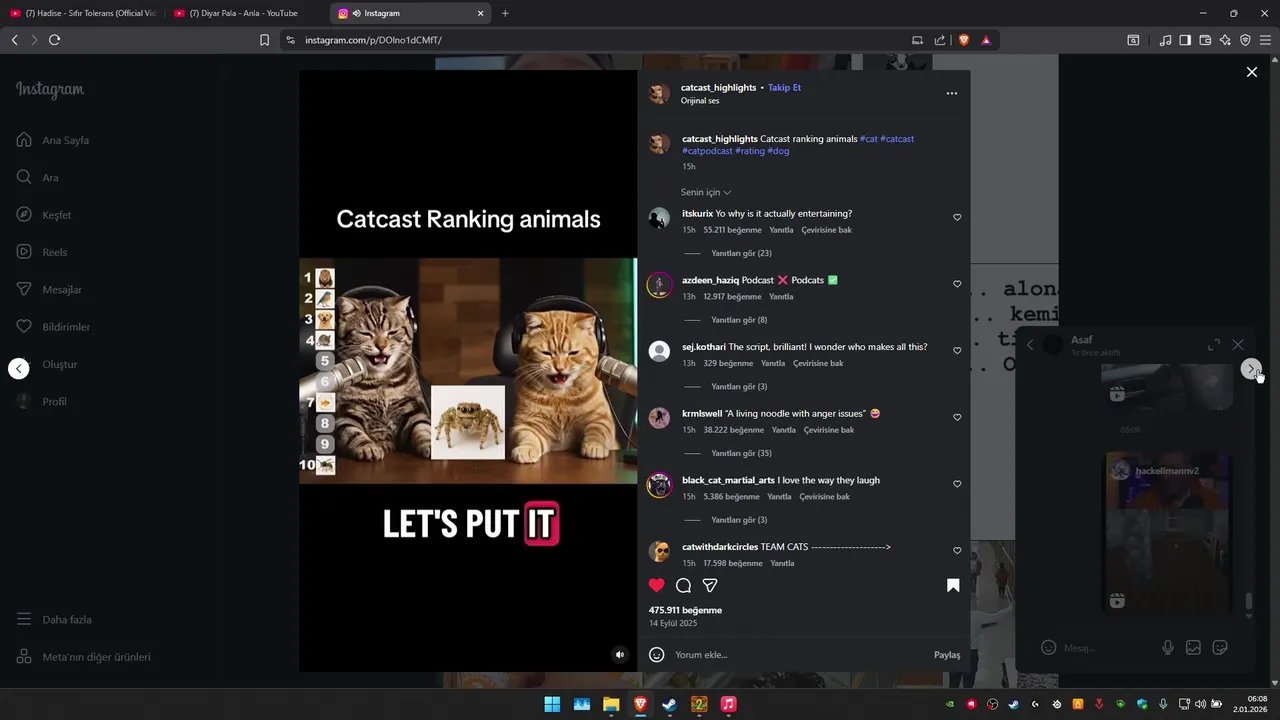This screenshot has width=1280, height=720.
Task: Open a new browser tab
Action: pos(505,13)
